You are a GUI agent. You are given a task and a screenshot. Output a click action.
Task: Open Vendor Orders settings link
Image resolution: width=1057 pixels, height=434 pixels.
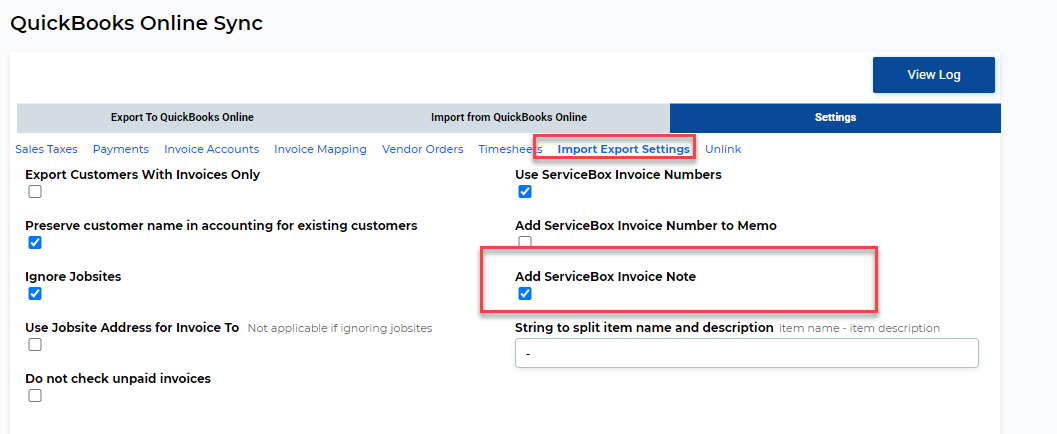(x=423, y=150)
